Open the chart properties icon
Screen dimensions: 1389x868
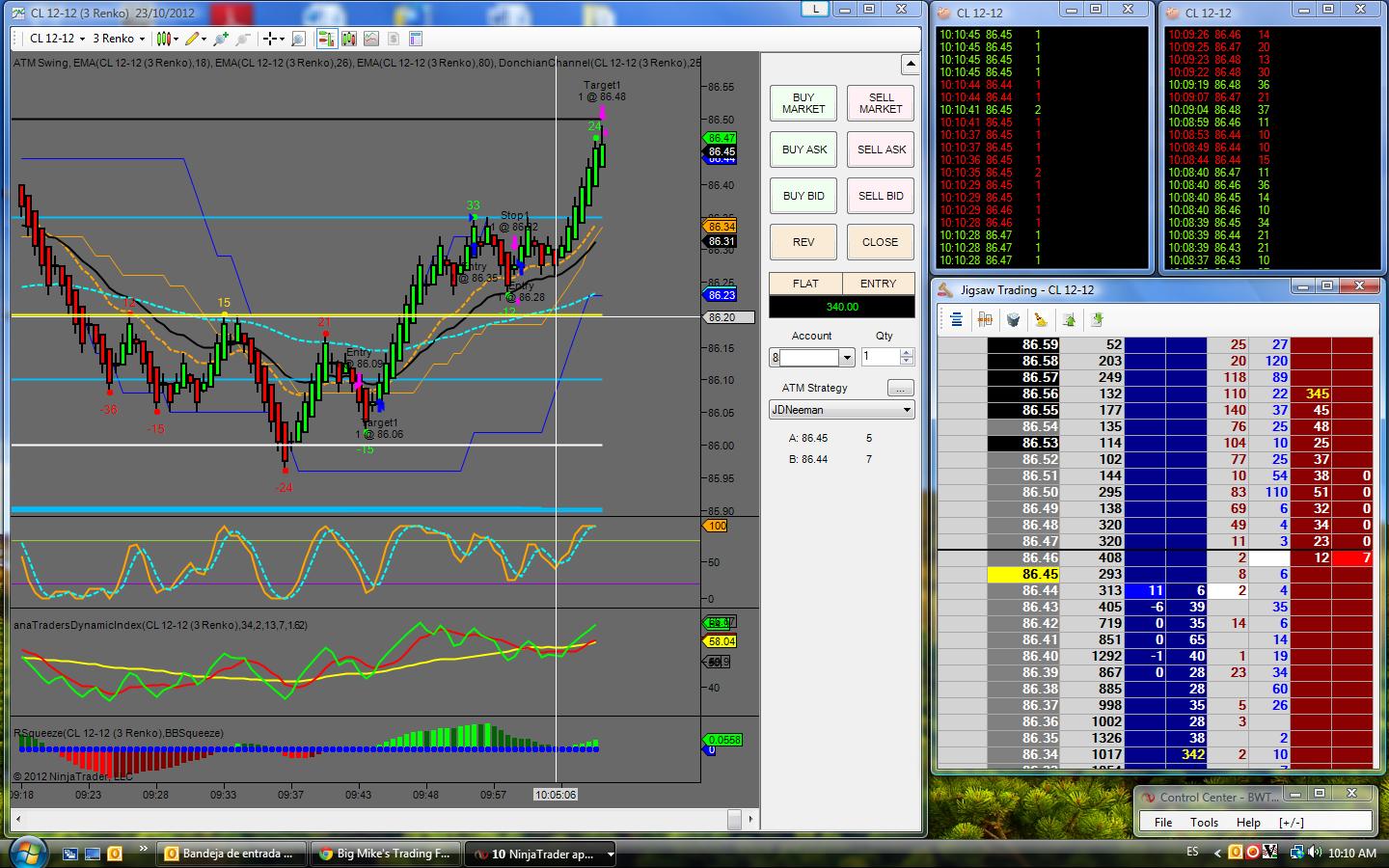(x=416, y=39)
